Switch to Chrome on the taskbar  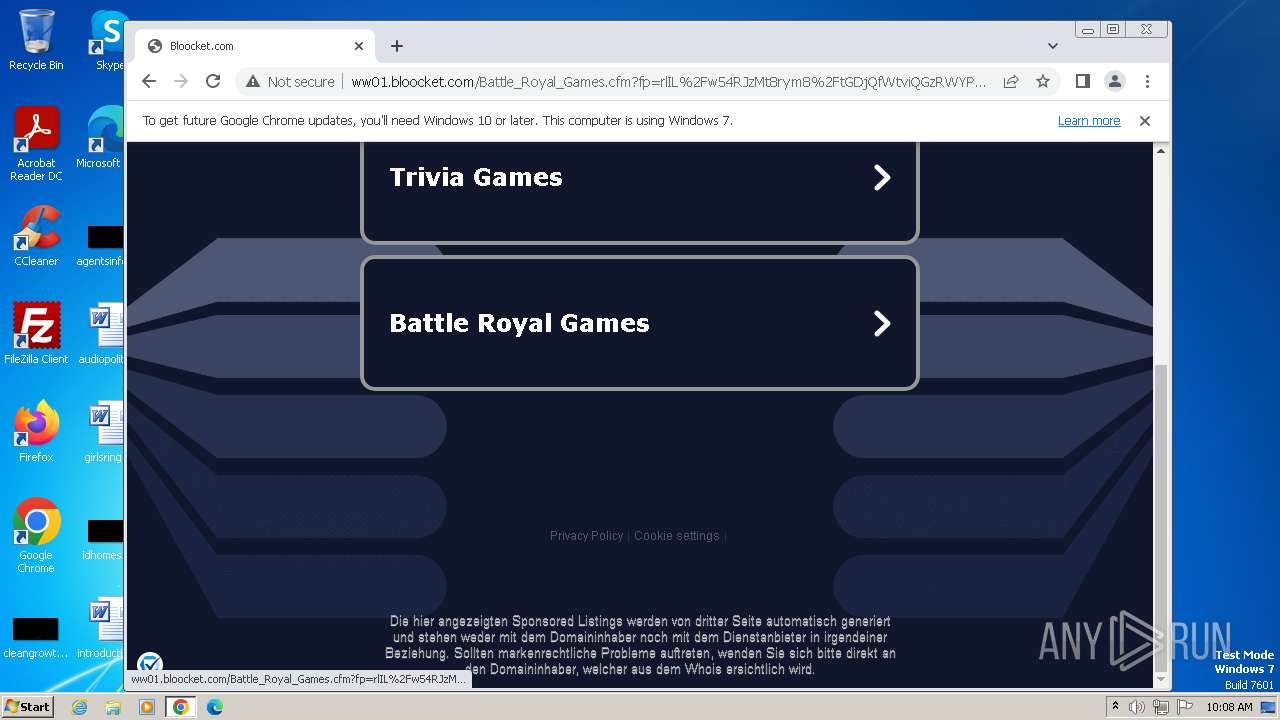click(181, 707)
